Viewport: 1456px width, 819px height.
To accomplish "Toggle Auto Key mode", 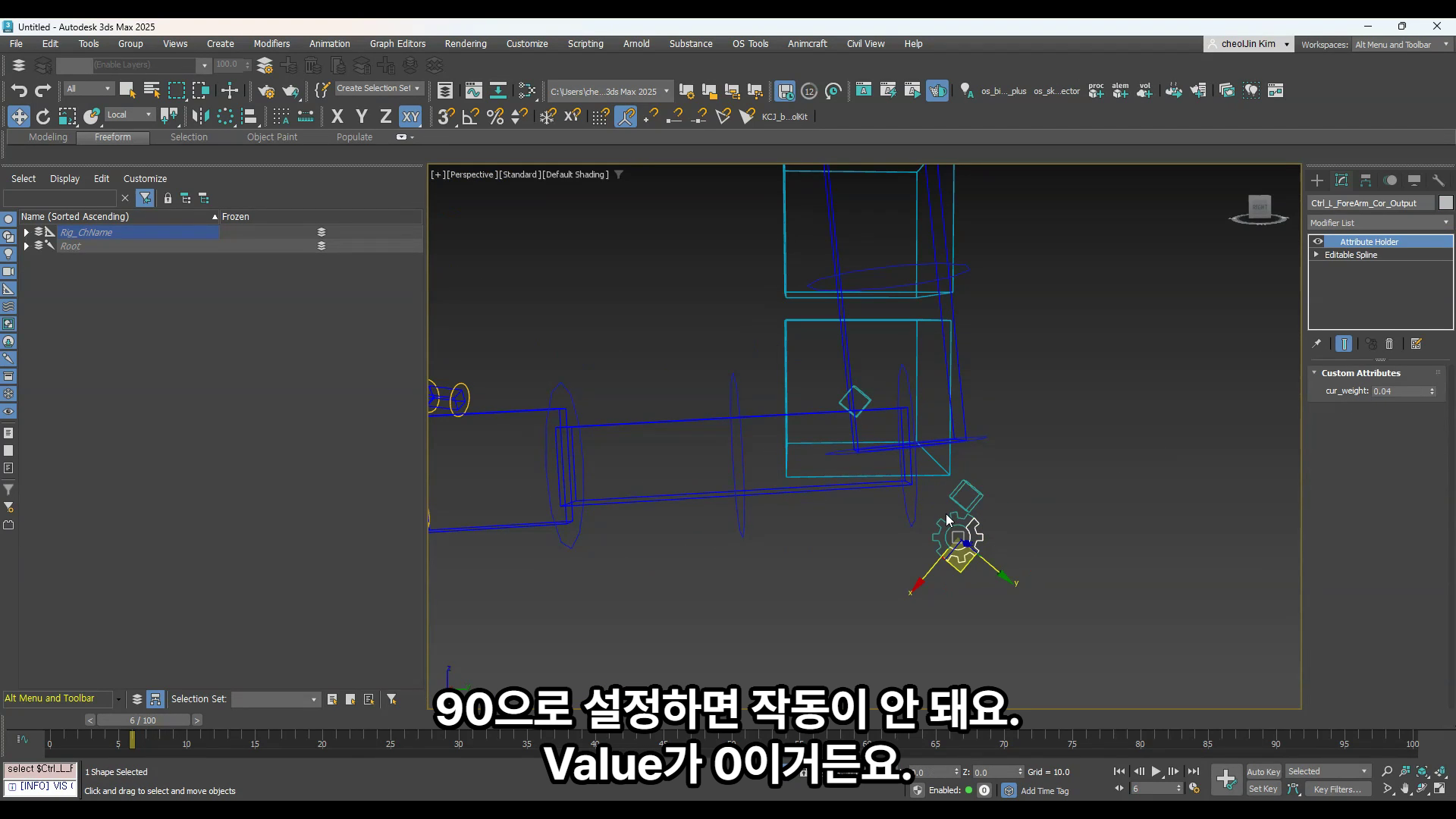I will [1263, 772].
